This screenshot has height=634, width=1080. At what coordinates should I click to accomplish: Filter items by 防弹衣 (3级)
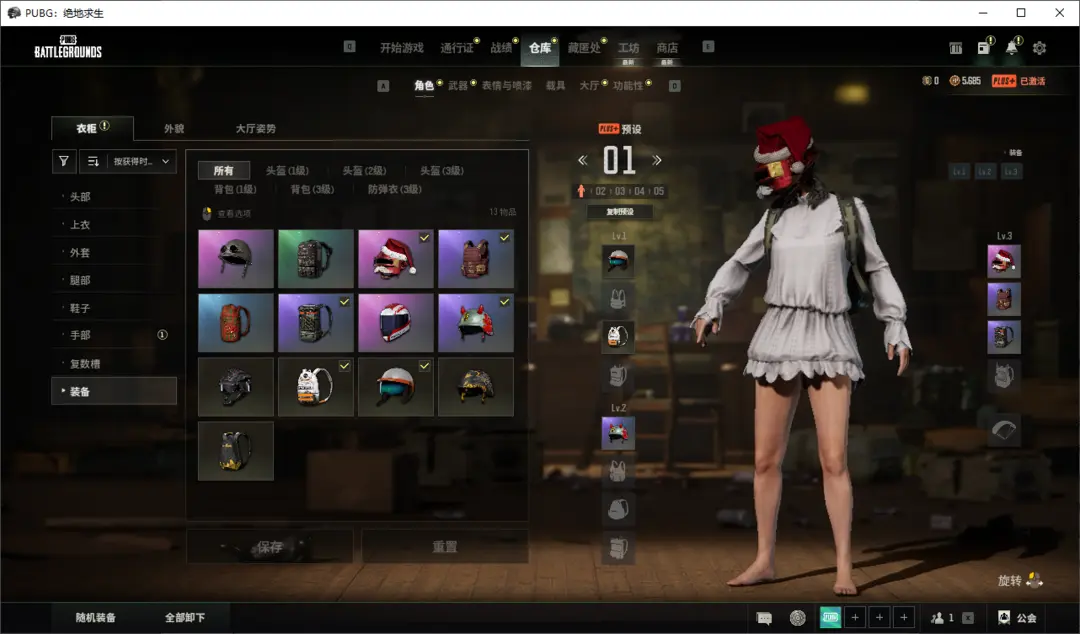click(x=395, y=189)
